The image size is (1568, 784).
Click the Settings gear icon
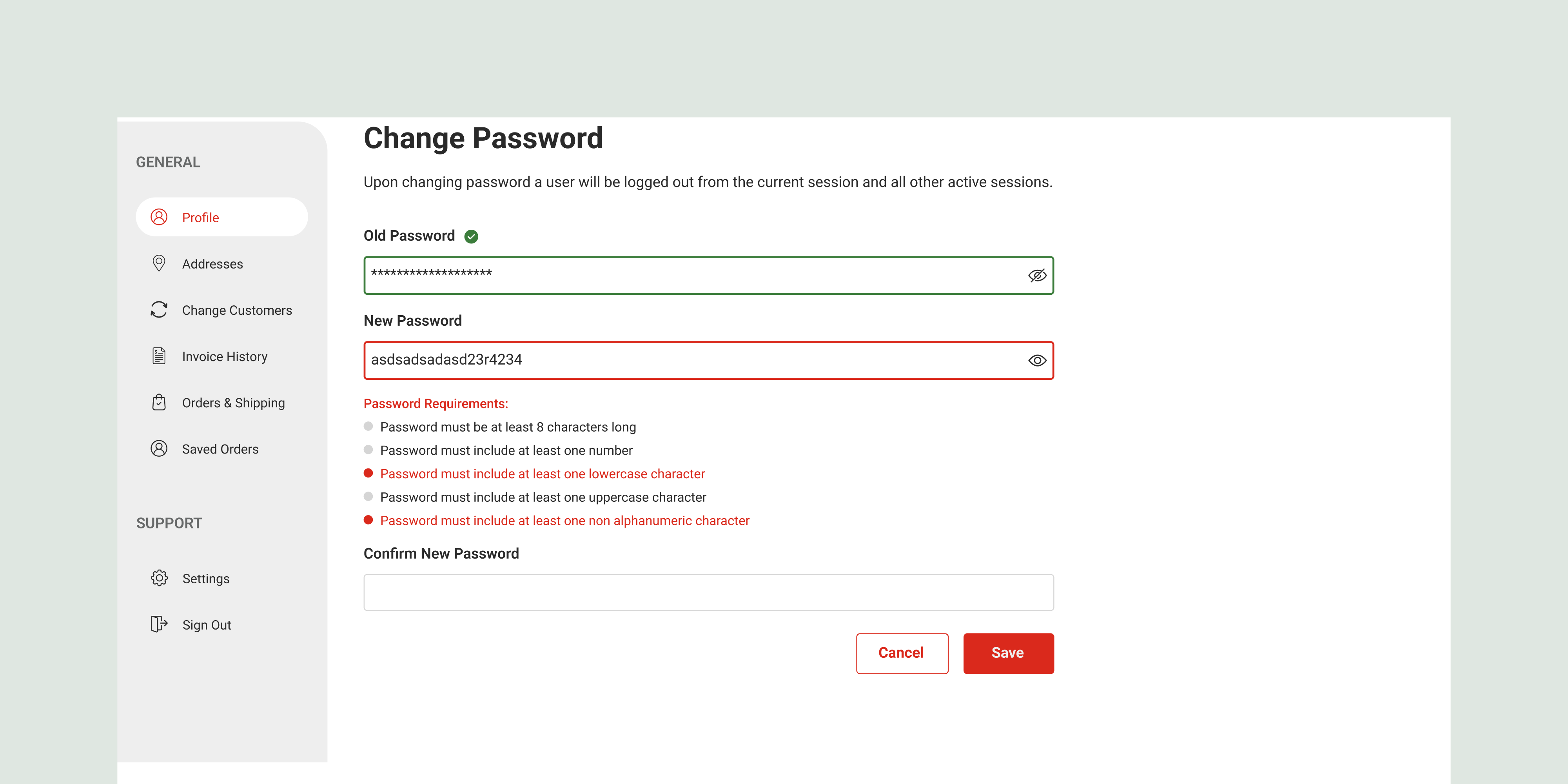(159, 578)
